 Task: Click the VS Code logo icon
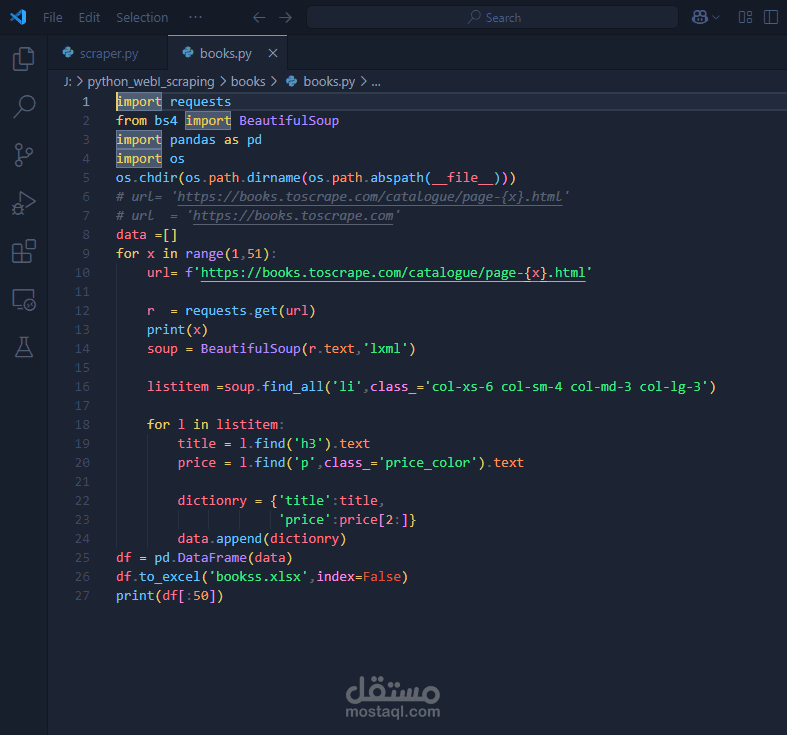click(18, 17)
